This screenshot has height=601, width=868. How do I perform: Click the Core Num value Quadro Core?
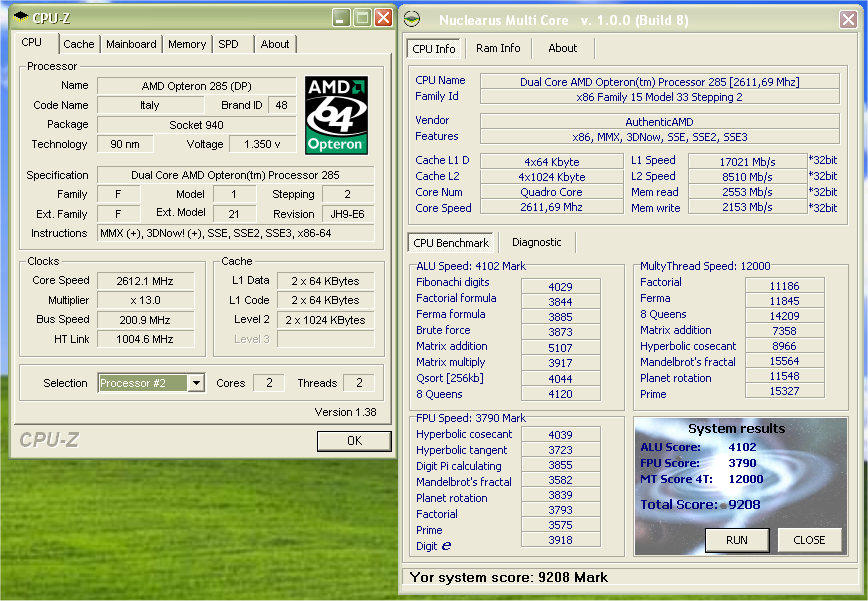click(x=551, y=192)
